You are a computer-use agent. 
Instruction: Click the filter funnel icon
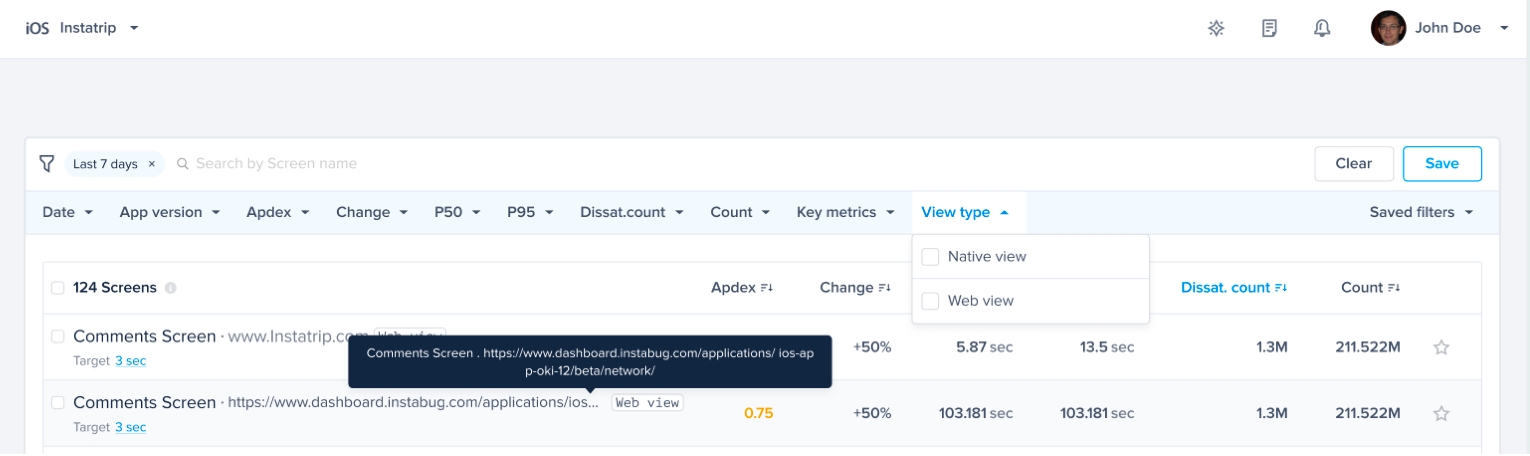46,163
